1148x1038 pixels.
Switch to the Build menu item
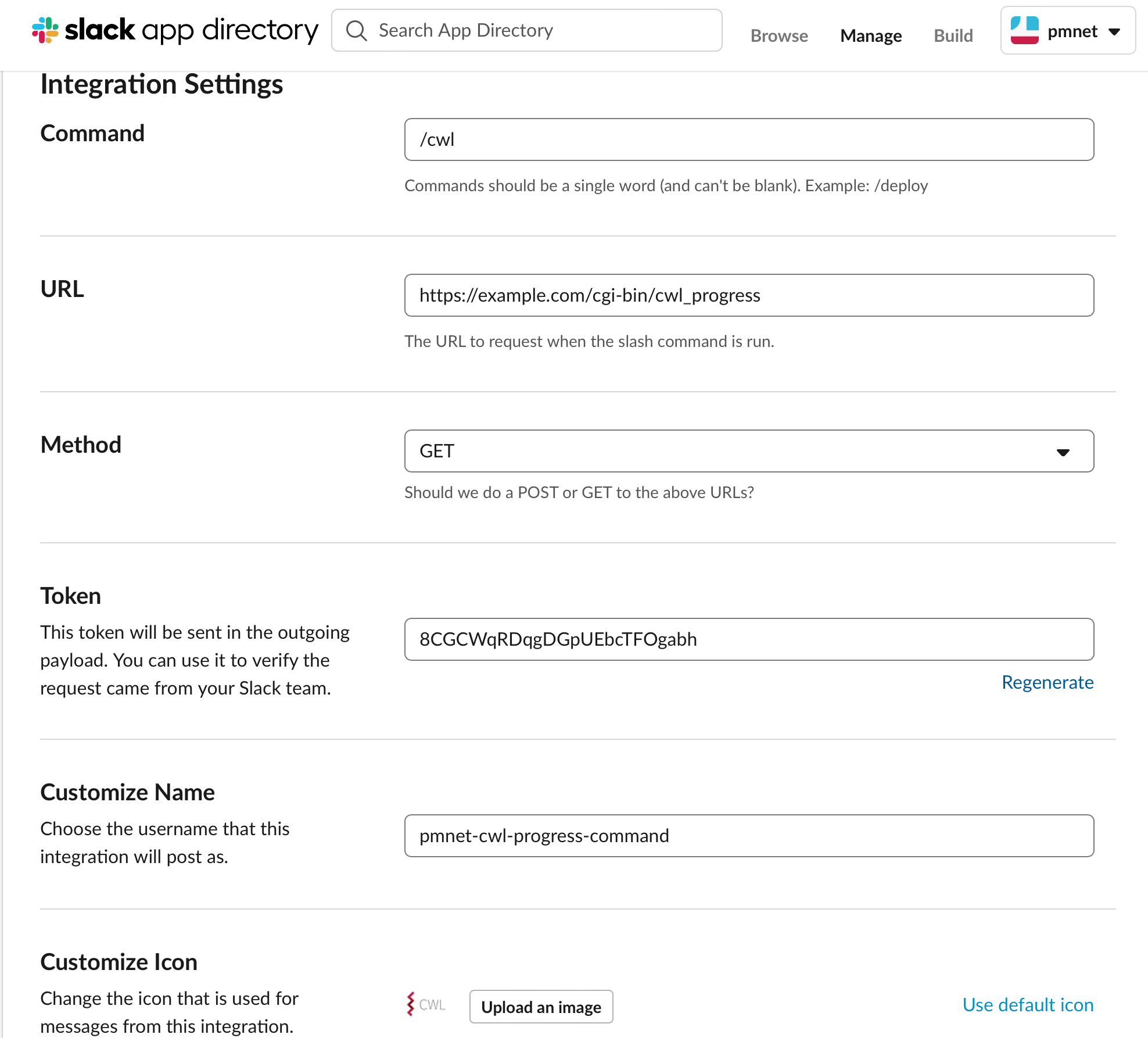point(953,36)
